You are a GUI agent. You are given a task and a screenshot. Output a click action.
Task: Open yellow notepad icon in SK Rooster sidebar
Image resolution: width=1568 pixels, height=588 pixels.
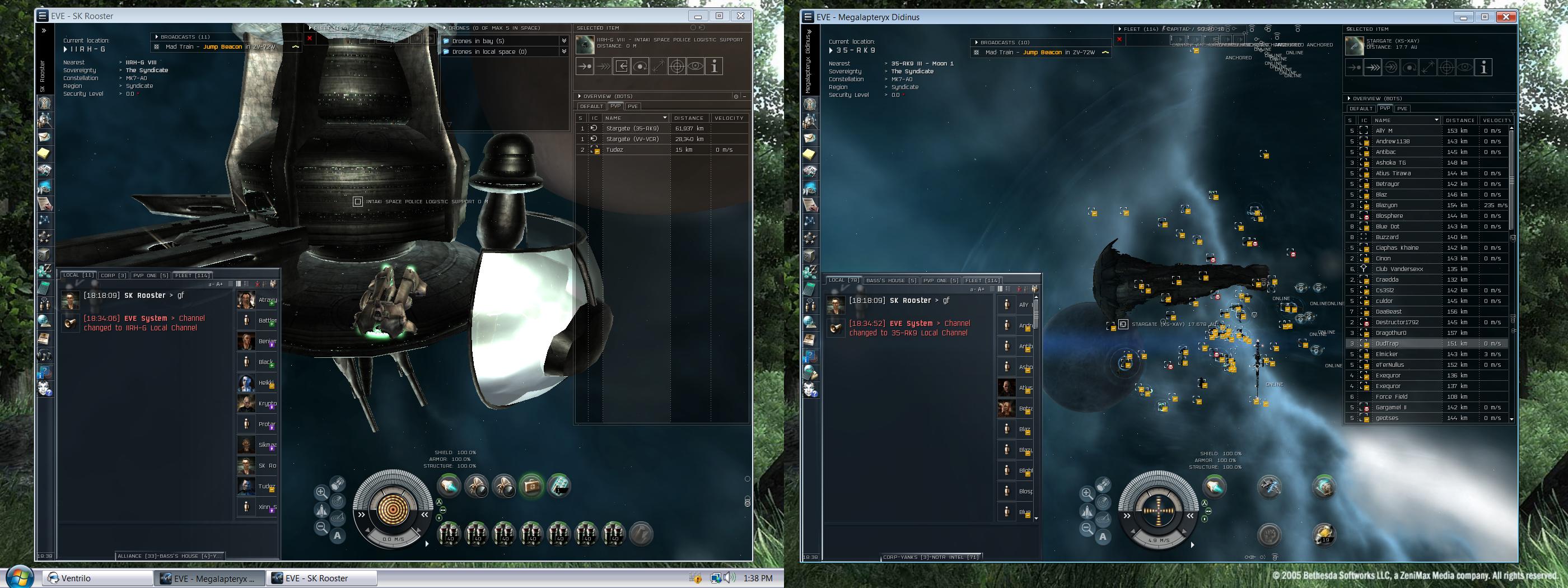click(44, 153)
